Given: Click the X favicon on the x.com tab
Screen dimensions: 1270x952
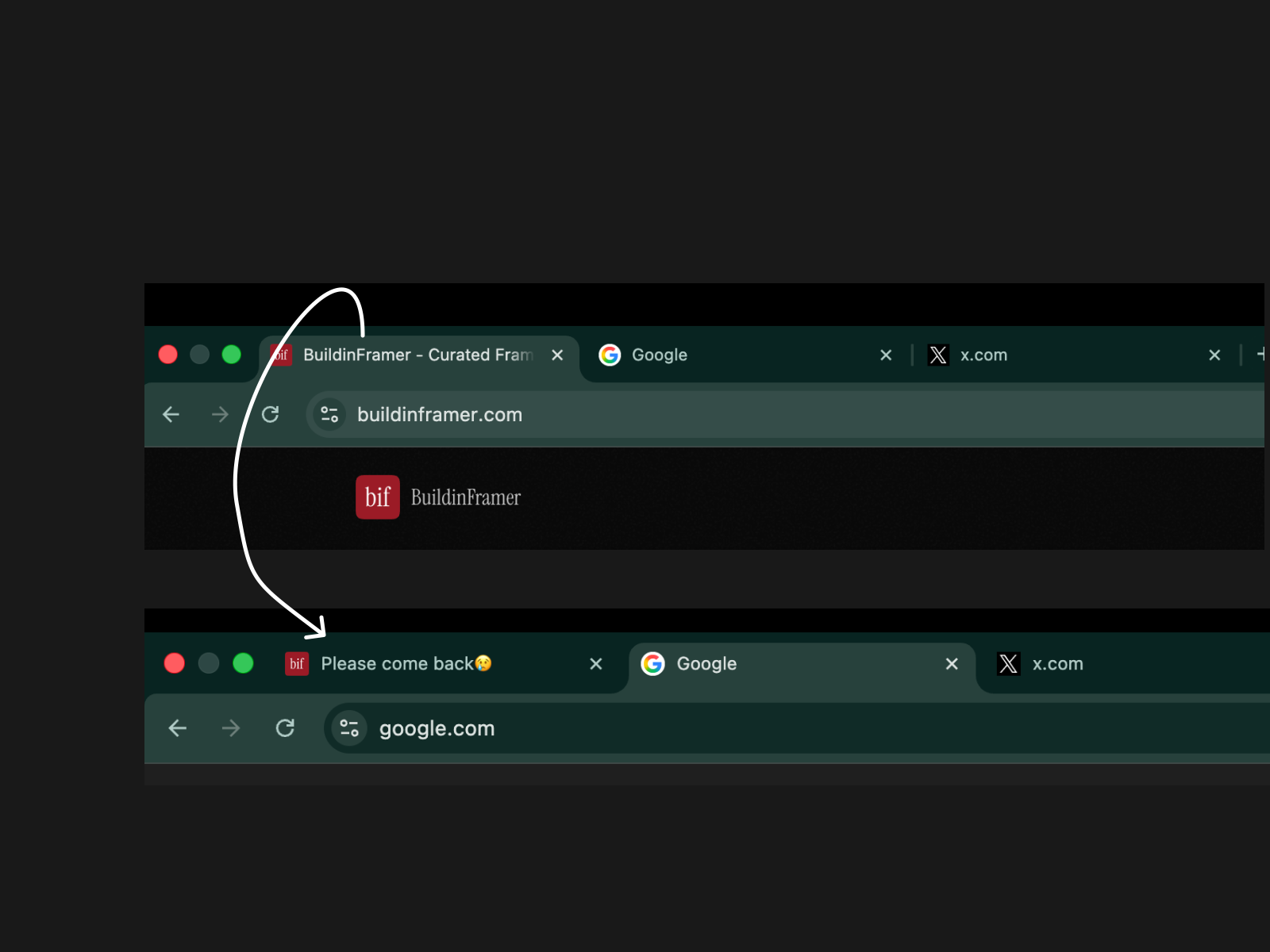Looking at the screenshot, I should tap(938, 355).
